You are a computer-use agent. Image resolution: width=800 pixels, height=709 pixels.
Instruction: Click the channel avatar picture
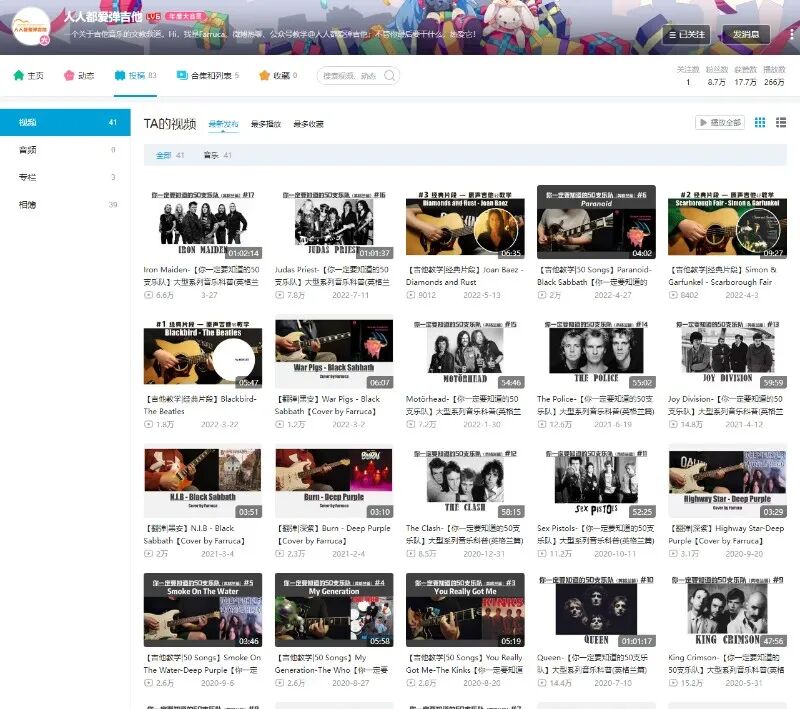coord(31,27)
